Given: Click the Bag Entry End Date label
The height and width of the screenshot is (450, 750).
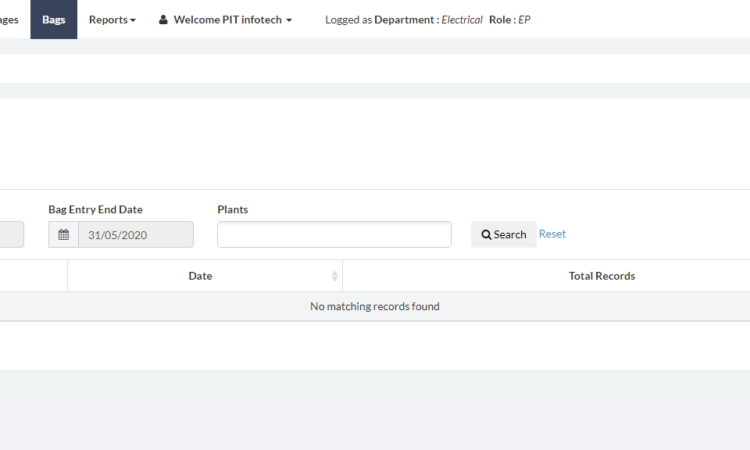Looking at the screenshot, I should pos(95,209).
